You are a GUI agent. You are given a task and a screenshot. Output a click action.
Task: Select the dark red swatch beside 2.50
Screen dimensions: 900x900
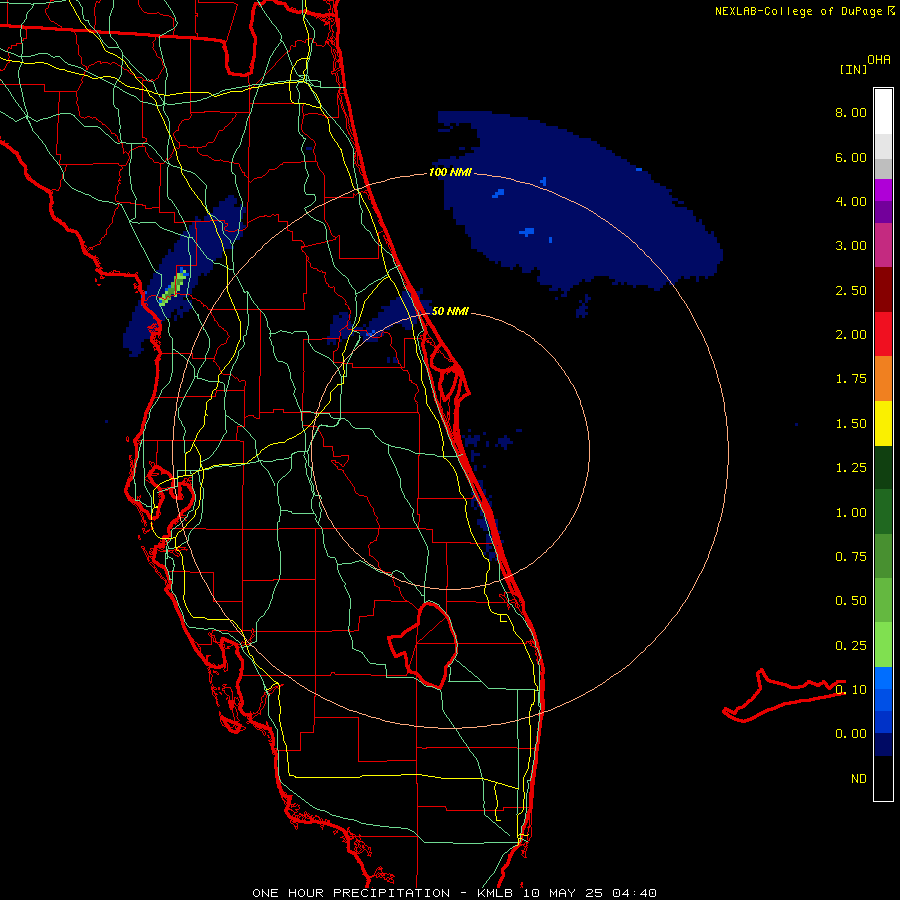tap(883, 290)
